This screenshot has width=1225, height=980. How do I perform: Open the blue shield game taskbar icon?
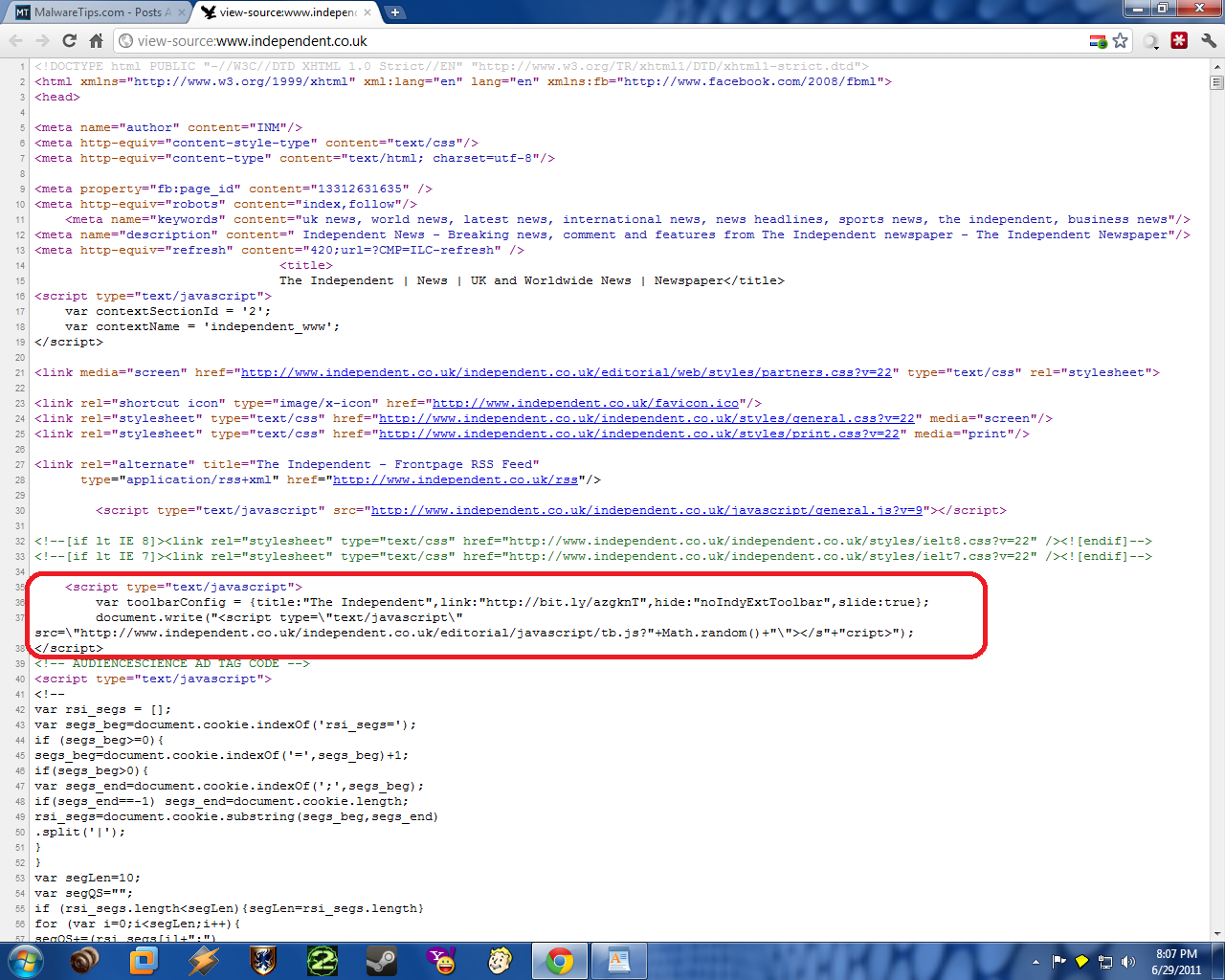click(x=263, y=961)
